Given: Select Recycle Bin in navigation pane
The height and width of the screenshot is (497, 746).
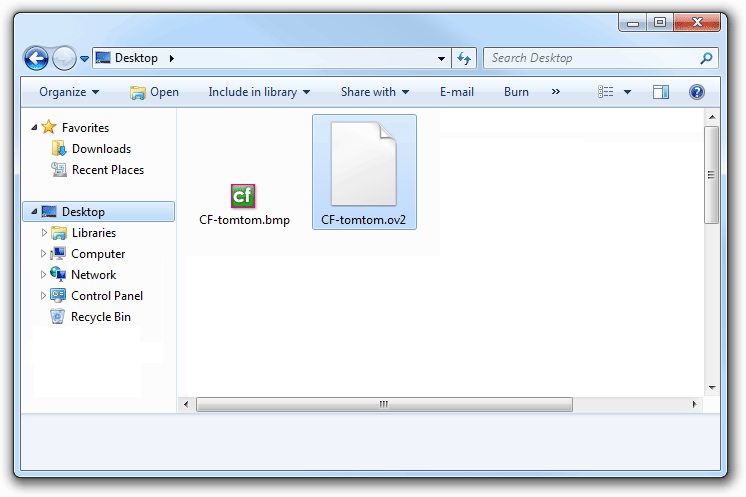Looking at the screenshot, I should coord(100,317).
